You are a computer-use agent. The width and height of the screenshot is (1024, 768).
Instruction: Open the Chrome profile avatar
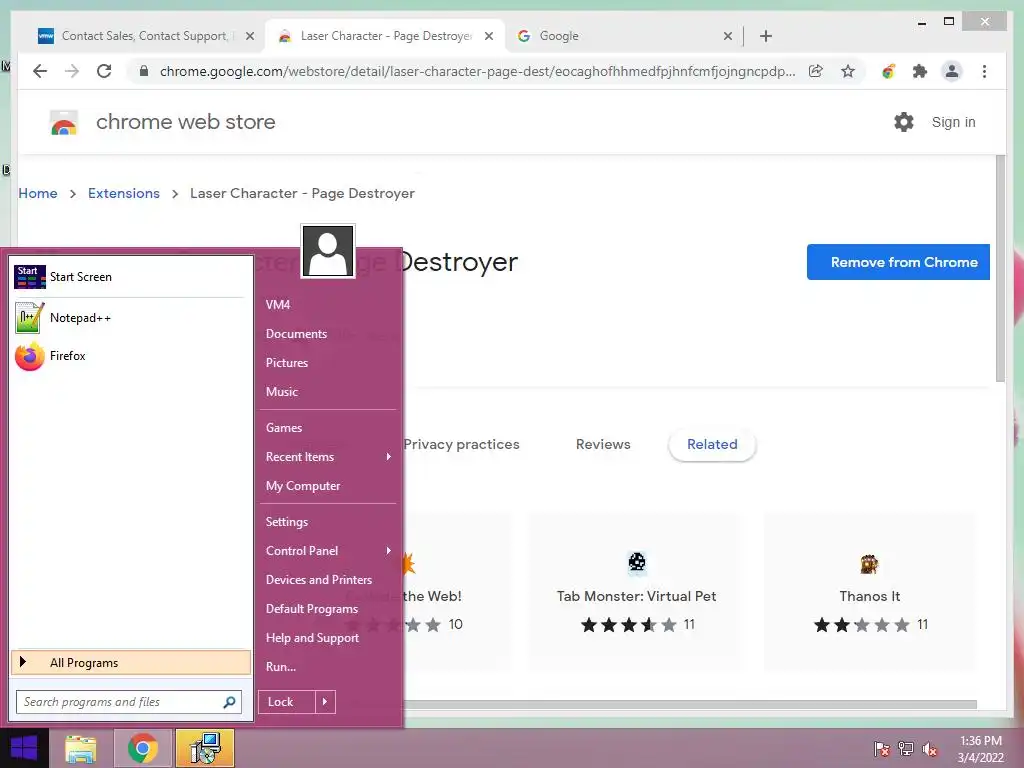tap(952, 71)
